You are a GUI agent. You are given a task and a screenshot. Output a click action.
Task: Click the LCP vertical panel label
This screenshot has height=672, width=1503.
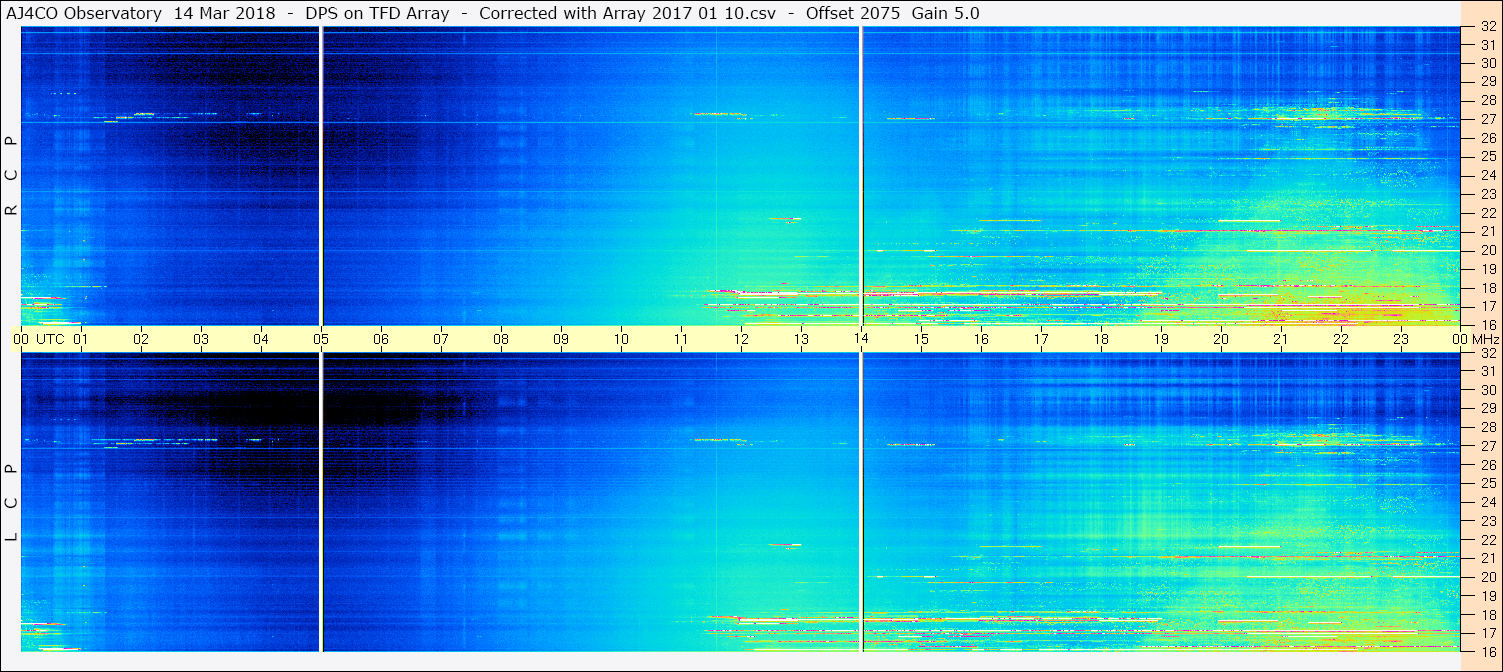(11, 502)
